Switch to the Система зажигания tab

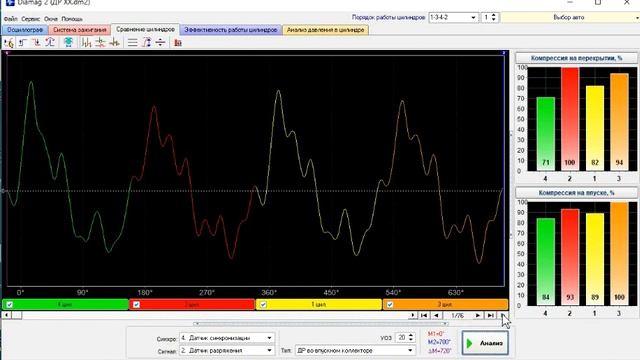click(x=79, y=30)
